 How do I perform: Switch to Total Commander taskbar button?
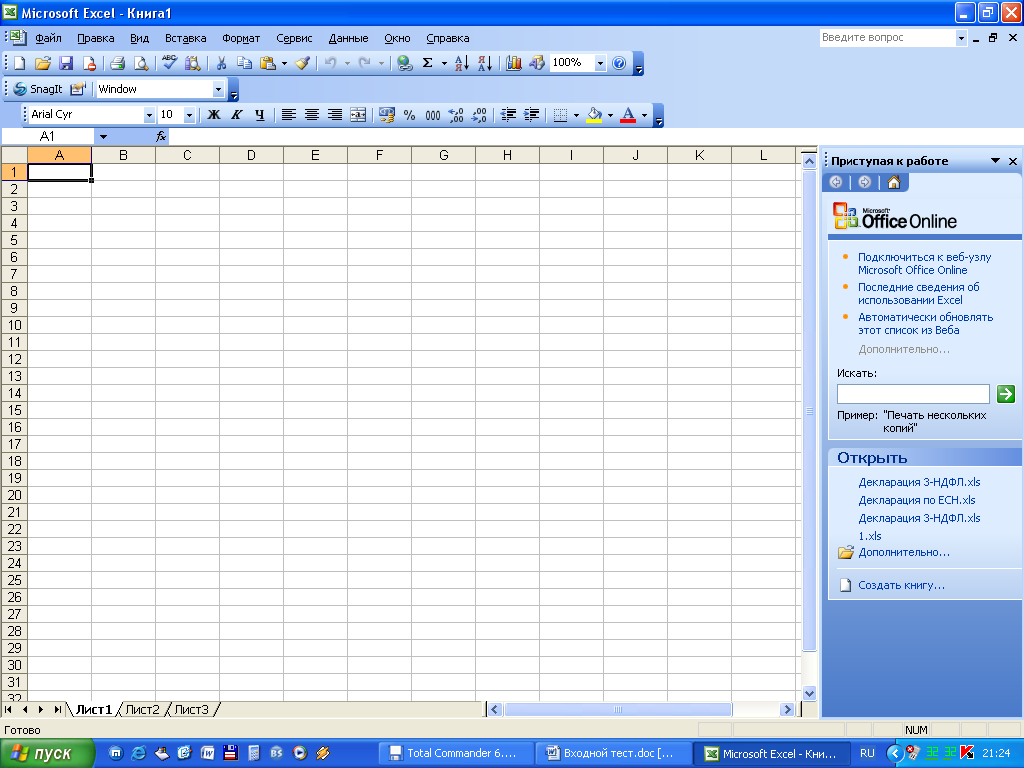tap(455, 753)
